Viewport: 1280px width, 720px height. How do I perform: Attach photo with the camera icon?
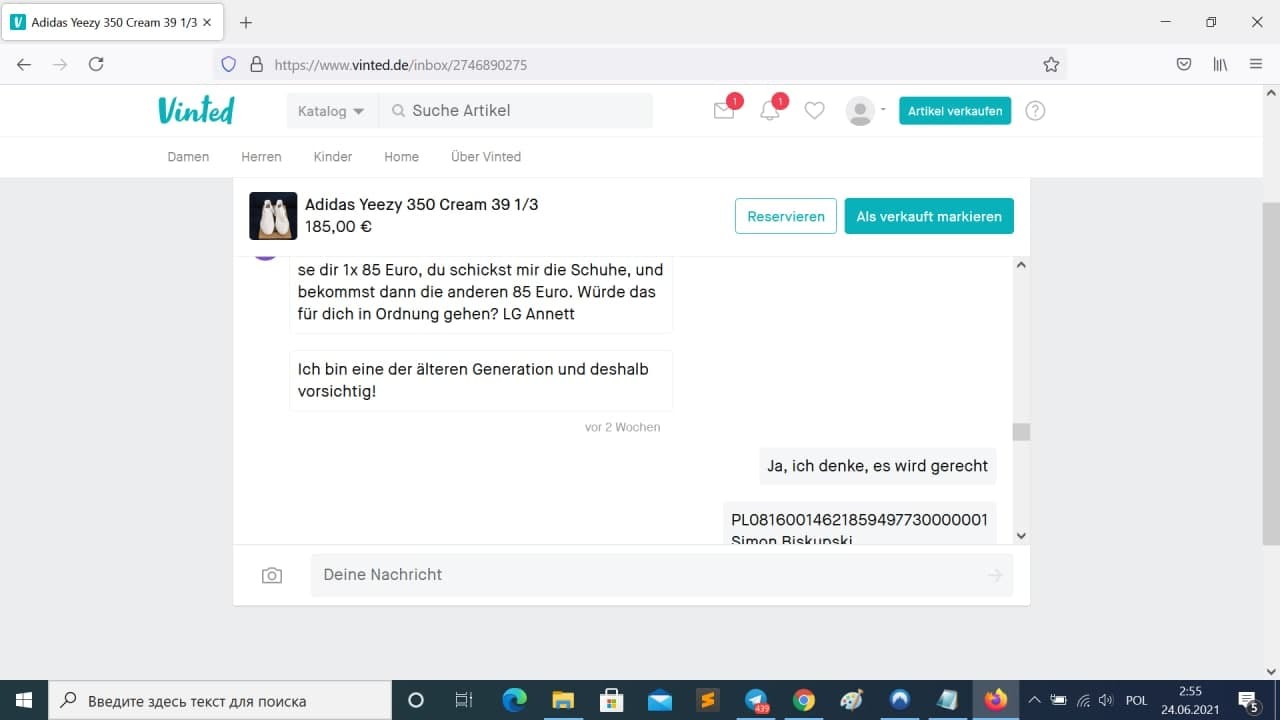coord(272,575)
